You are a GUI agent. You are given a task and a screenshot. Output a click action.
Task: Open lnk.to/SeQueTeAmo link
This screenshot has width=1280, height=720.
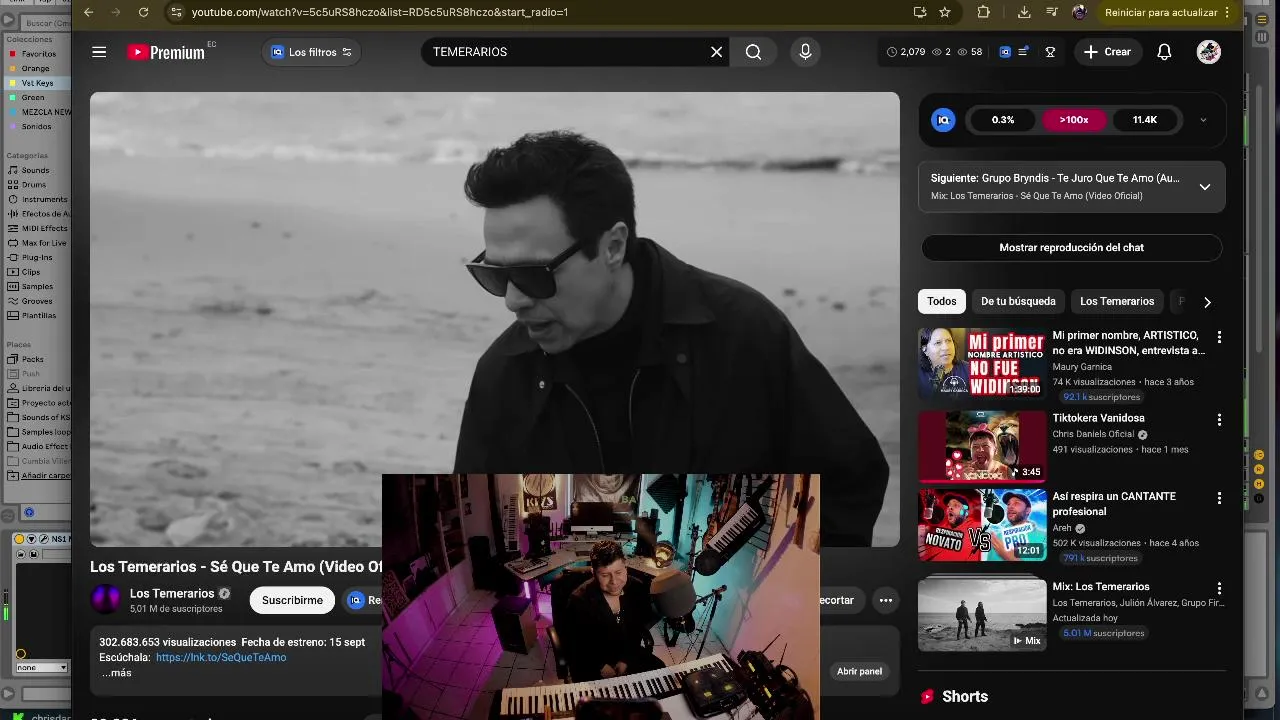point(221,658)
